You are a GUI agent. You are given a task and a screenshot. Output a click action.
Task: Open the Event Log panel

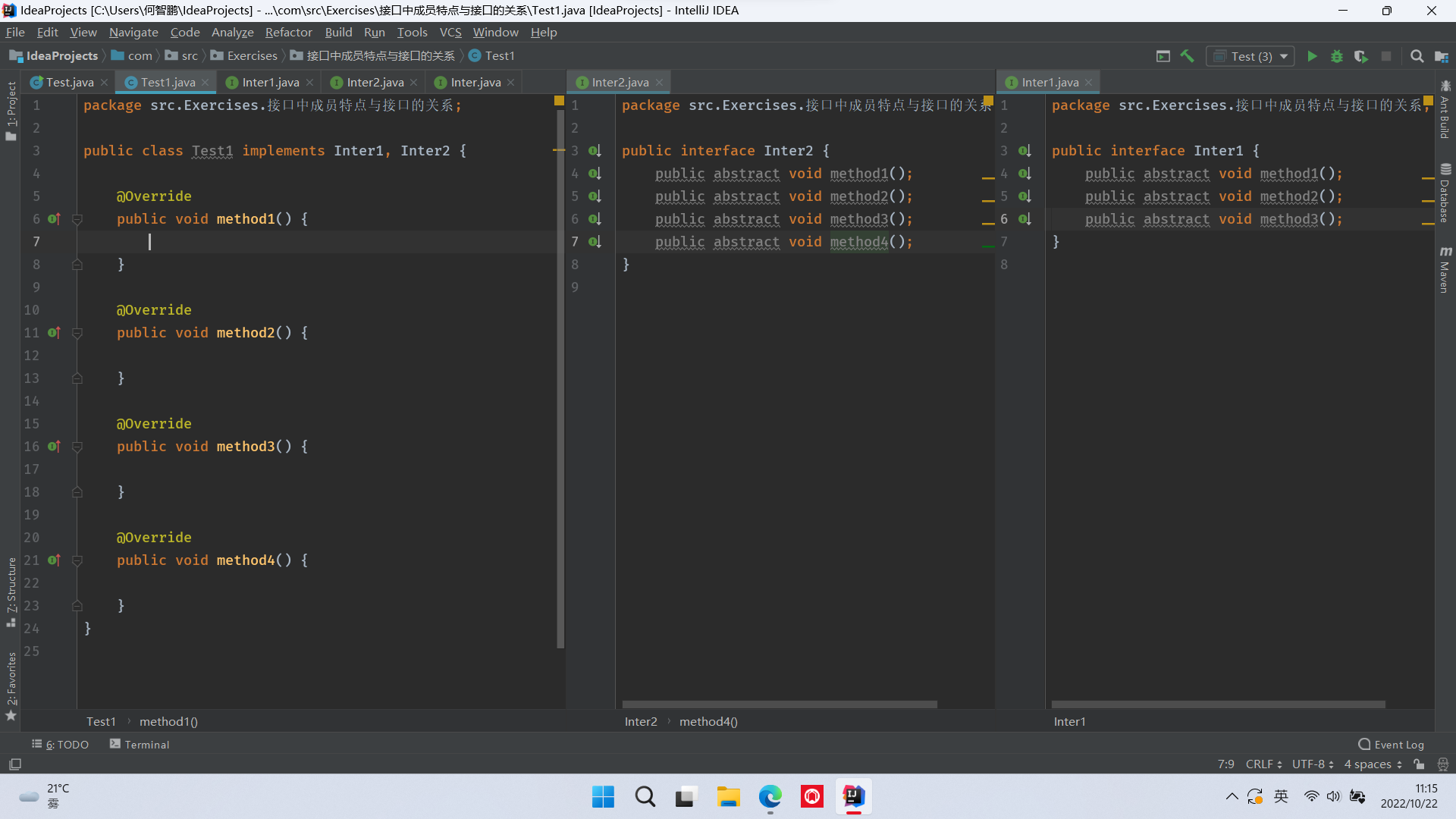click(1391, 745)
